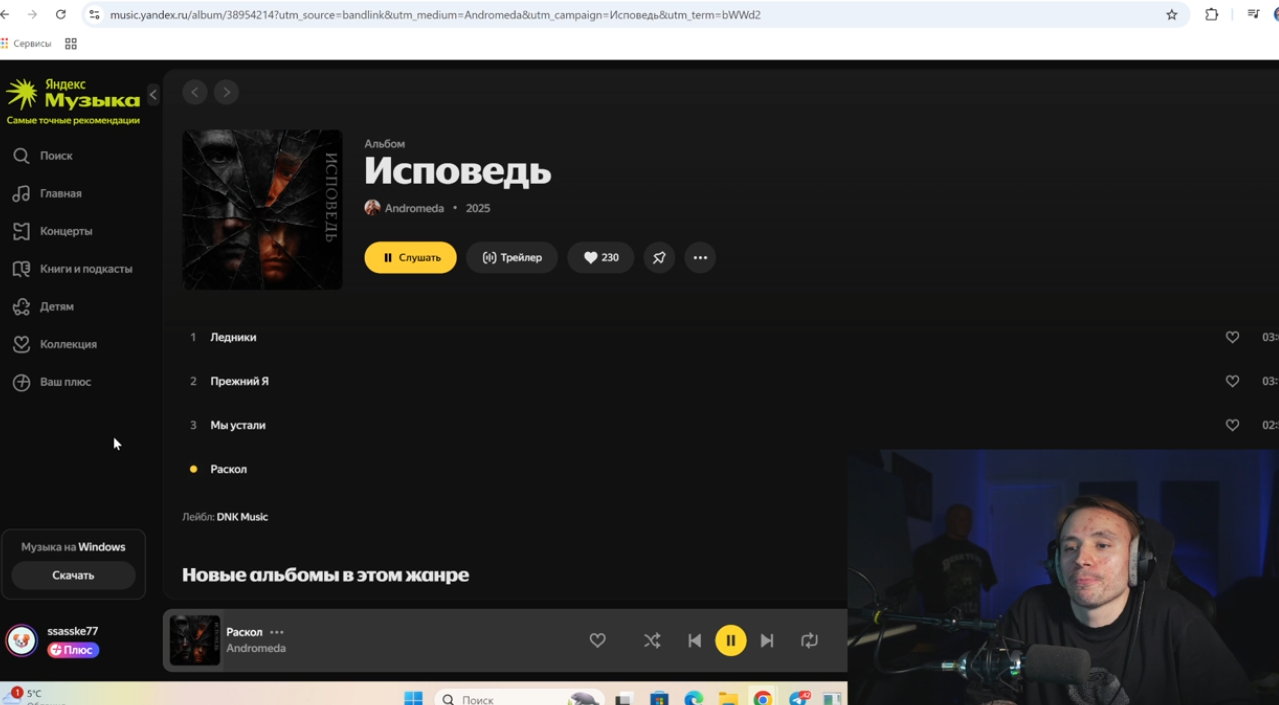Like the track Ледники with its heart
The height and width of the screenshot is (705, 1279).
(x=1232, y=338)
